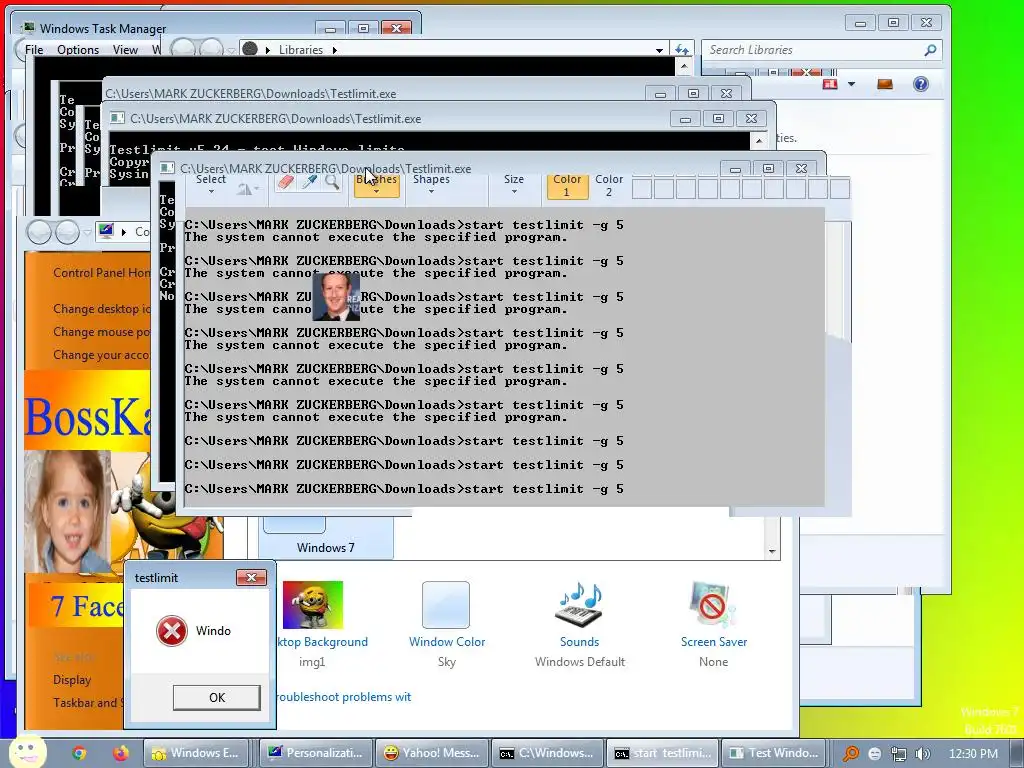Open Troubleshoot problems link in Personalization
Image resolution: width=1024 pixels, height=768 pixels.
click(344, 697)
